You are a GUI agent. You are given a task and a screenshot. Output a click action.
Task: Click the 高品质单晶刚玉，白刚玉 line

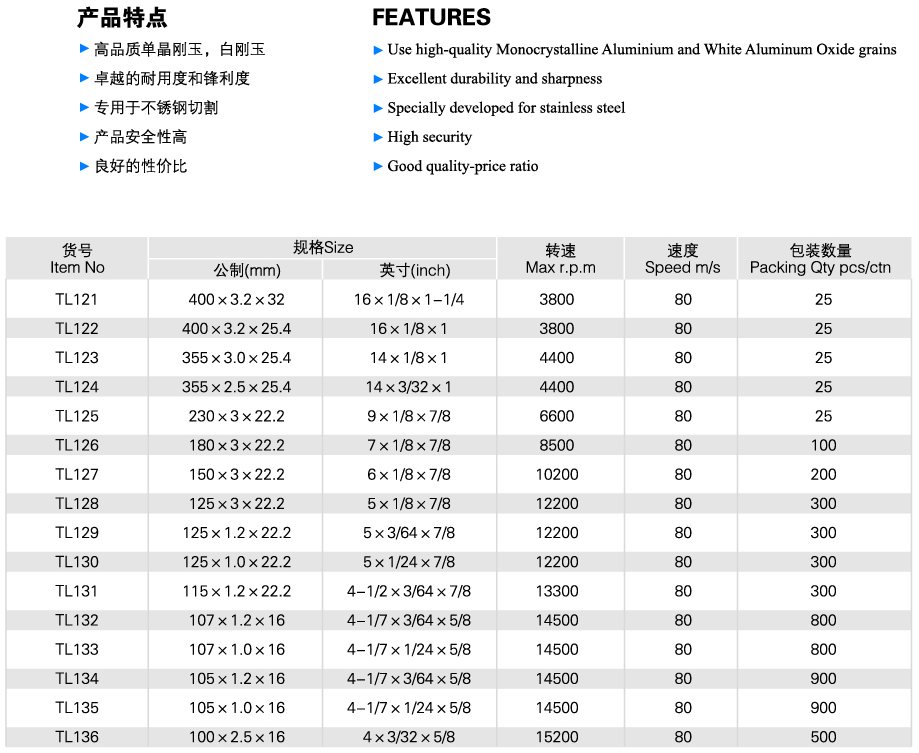pos(180,49)
